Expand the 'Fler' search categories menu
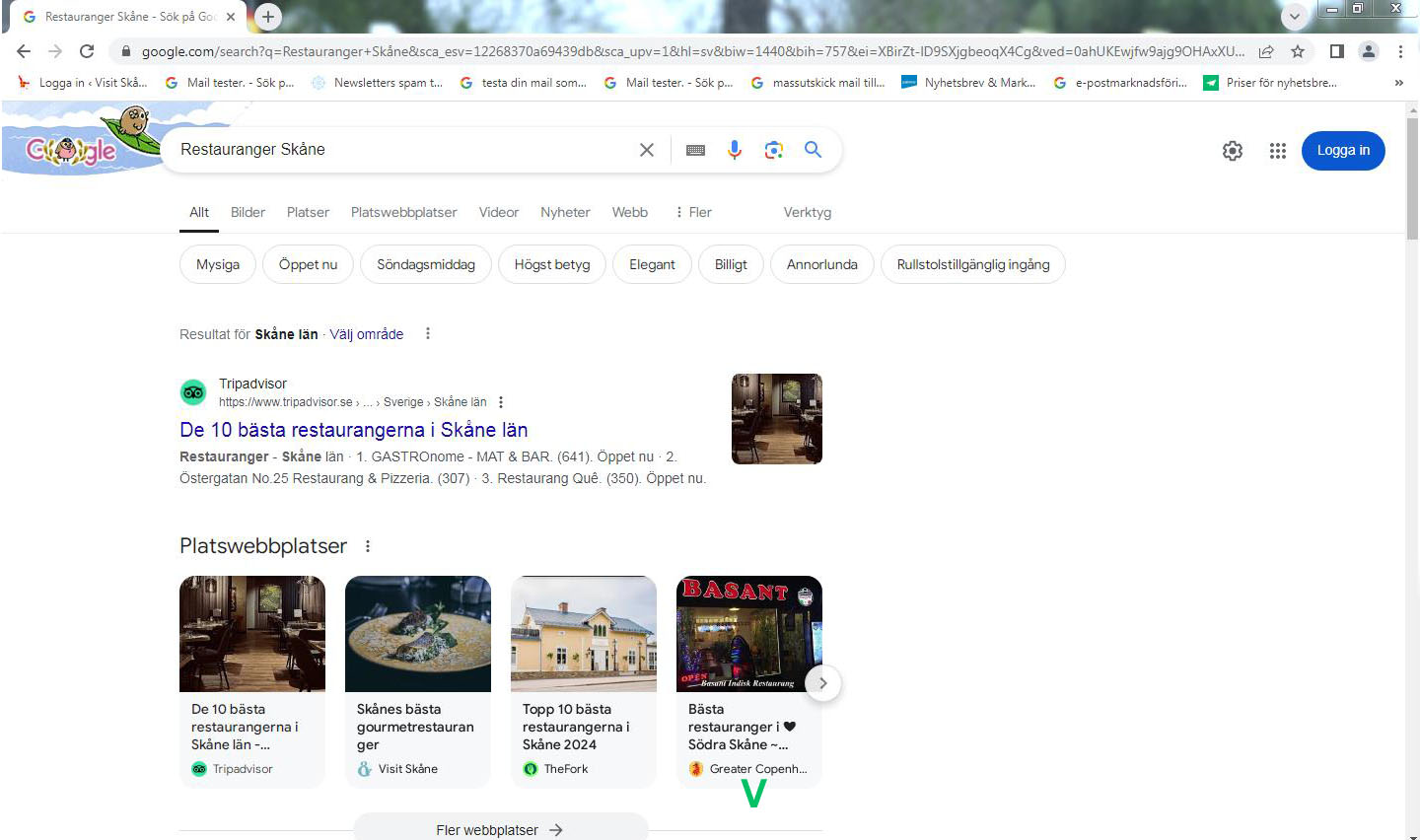Screen dimensions: 1420x840 pyautogui.click(x=692, y=212)
